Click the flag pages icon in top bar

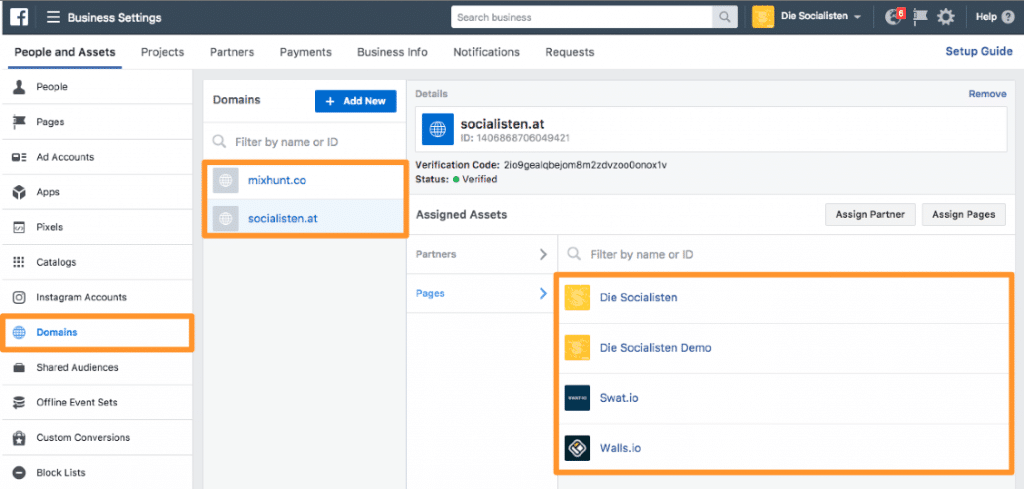click(921, 17)
